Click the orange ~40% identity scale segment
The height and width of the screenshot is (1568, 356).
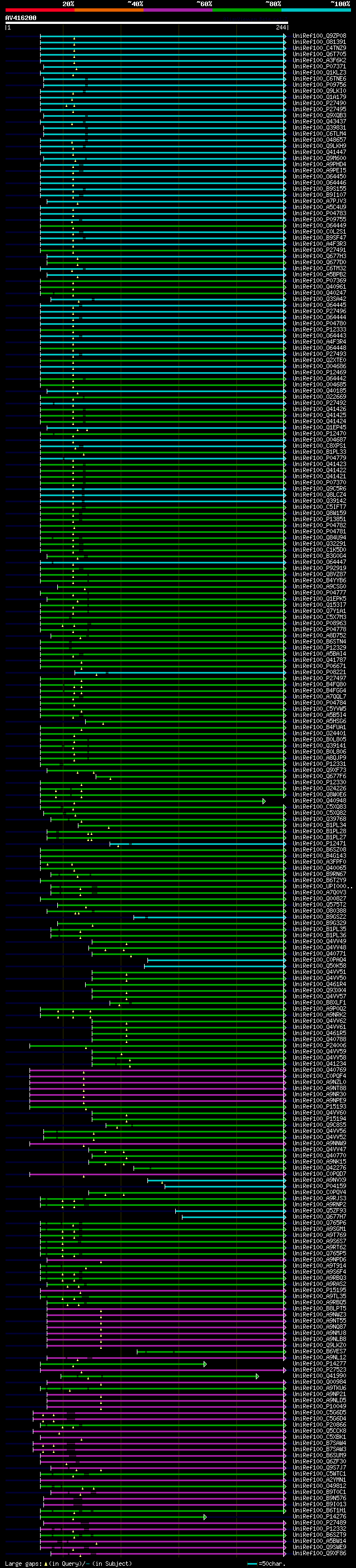109,10
